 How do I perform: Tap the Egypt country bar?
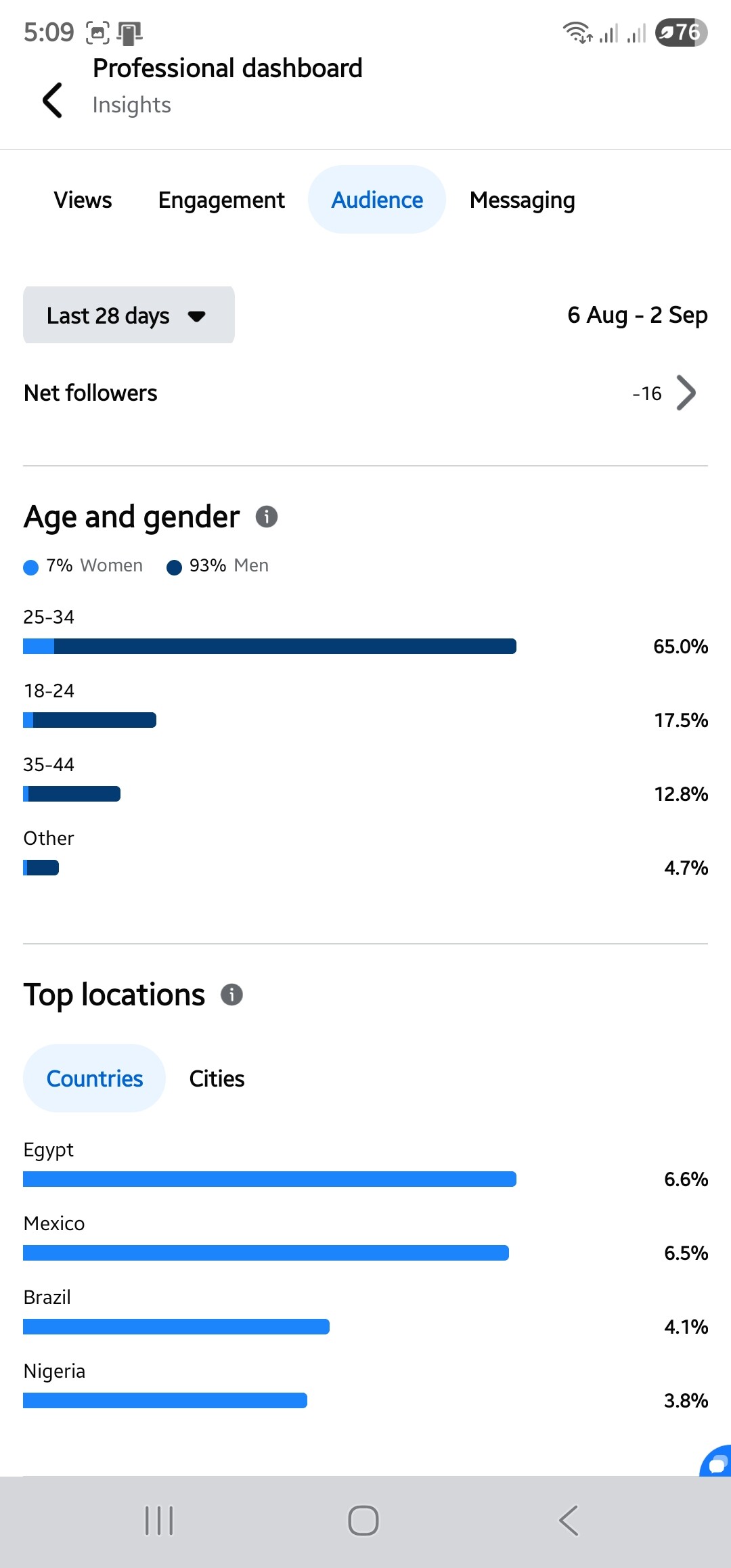(269, 1179)
